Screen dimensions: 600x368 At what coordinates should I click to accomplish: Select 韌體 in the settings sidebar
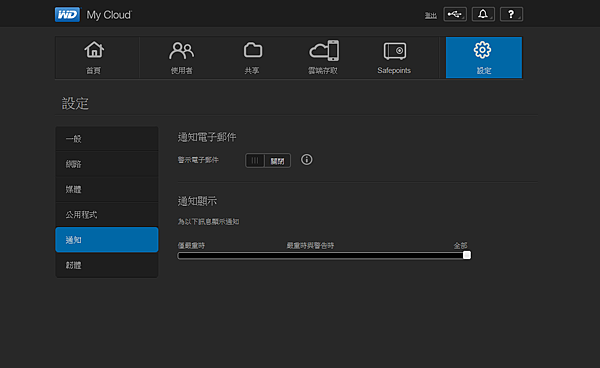pyautogui.click(x=107, y=265)
